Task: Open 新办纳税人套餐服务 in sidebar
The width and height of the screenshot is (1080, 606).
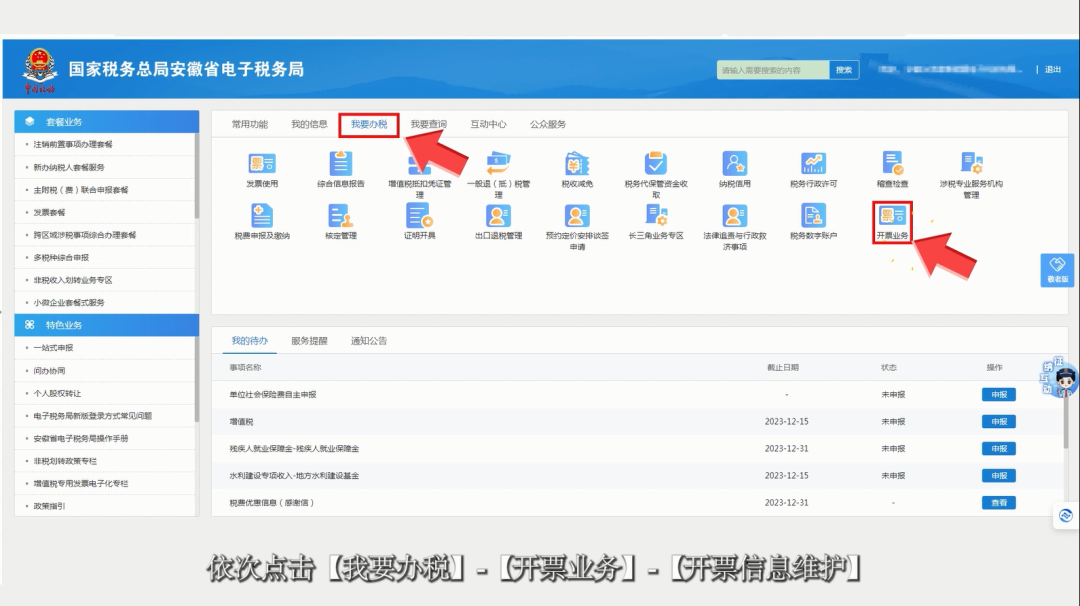Action: point(69,167)
